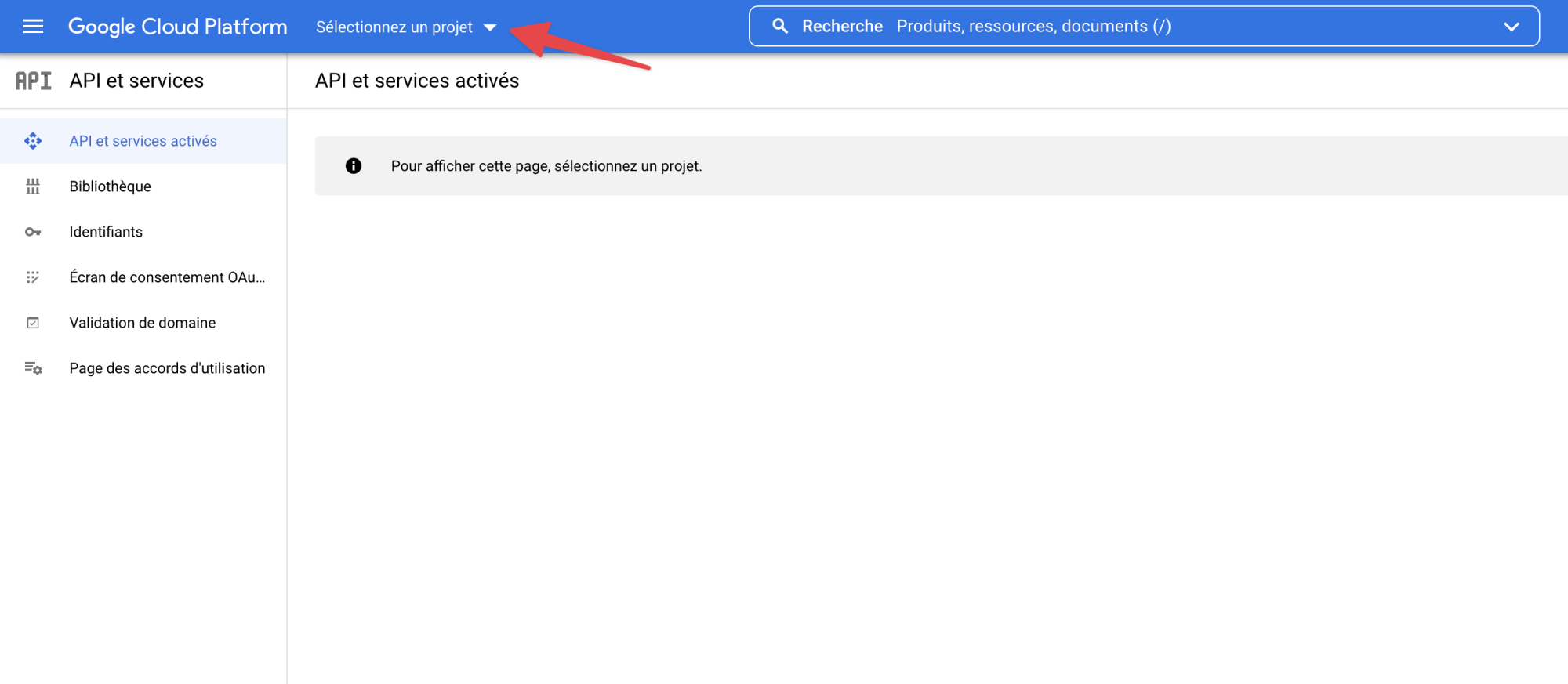
Task: Click the 'API et services activés' diamond icon
Action: [33, 141]
